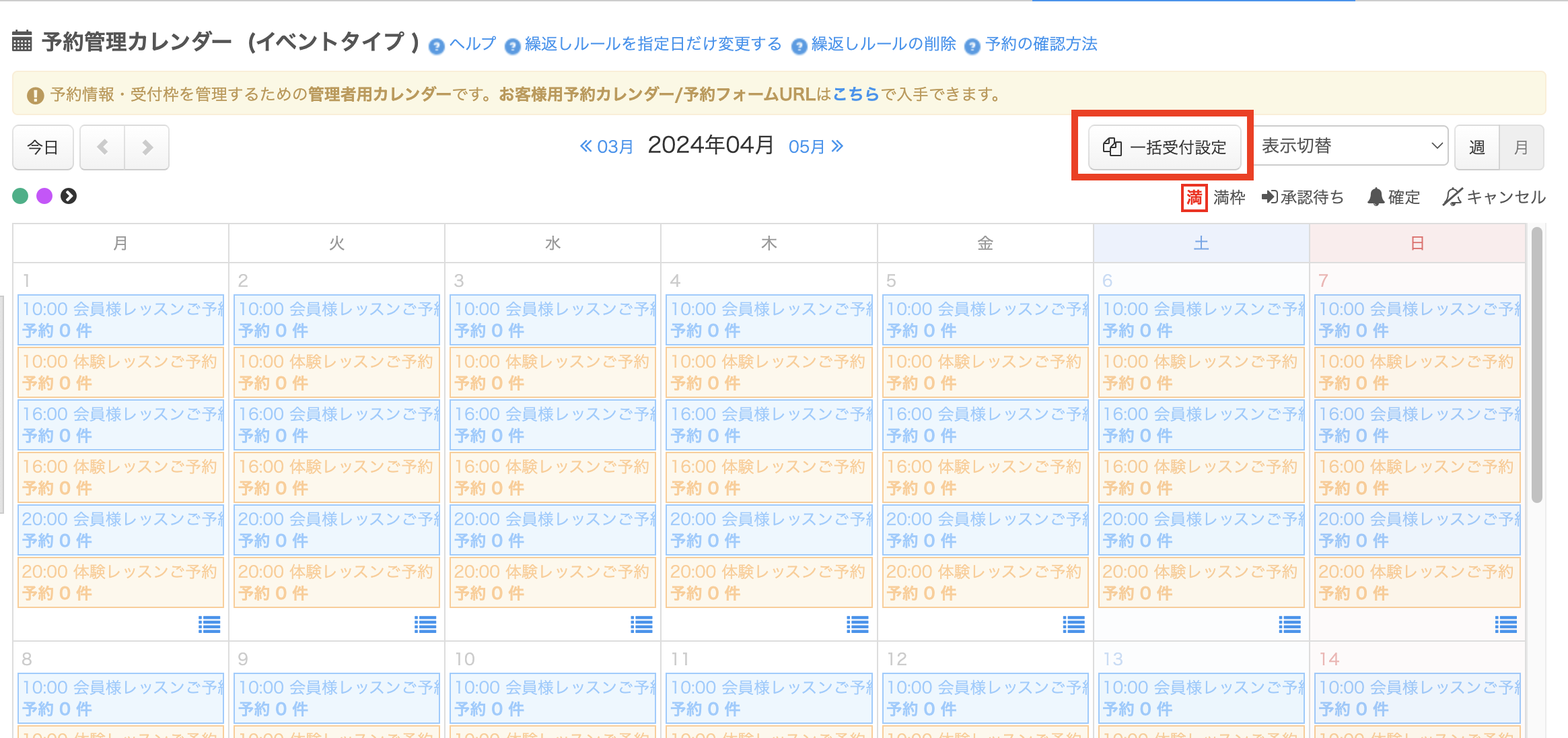Open list icon on April 7 cell
1568x738 pixels.
1505,625
